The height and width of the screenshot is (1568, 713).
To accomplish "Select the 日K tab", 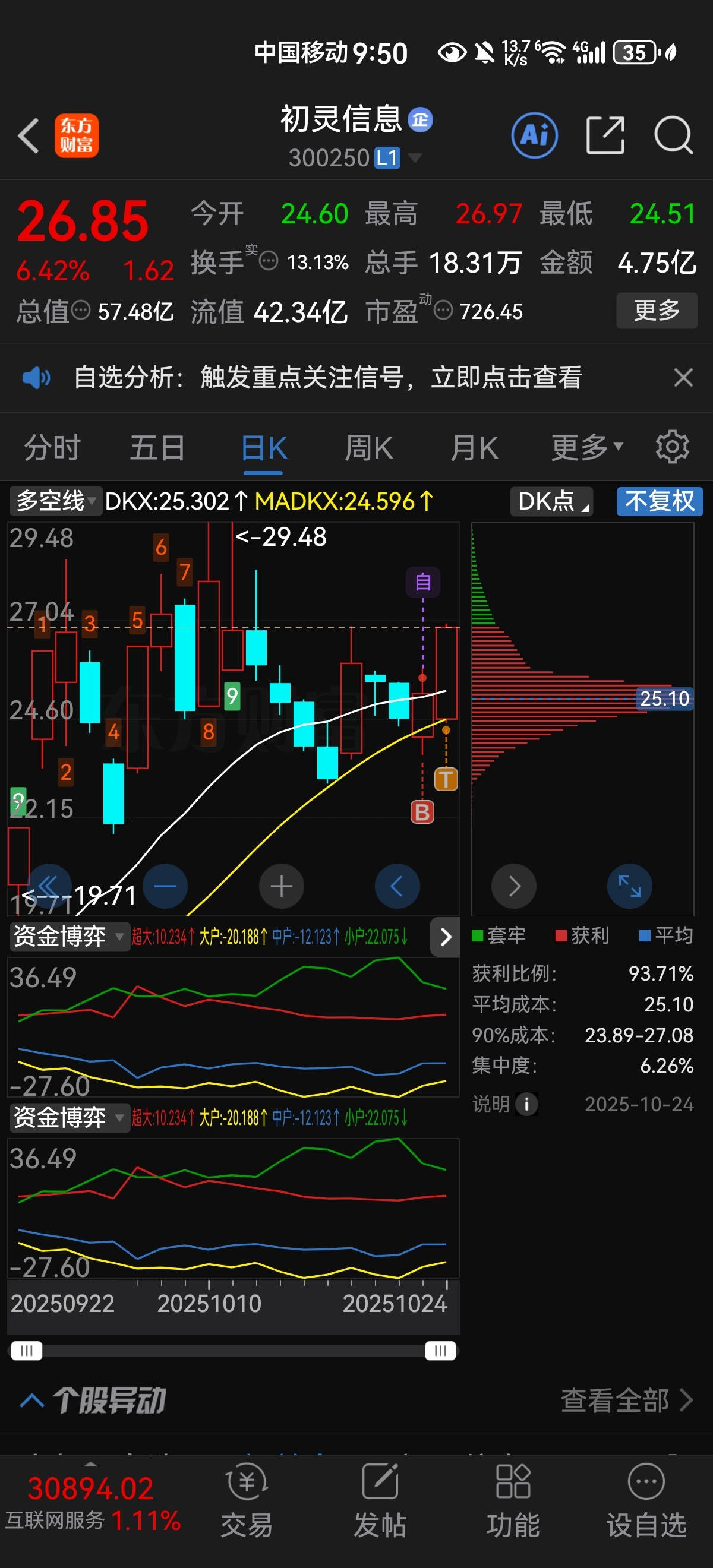I will (264, 448).
